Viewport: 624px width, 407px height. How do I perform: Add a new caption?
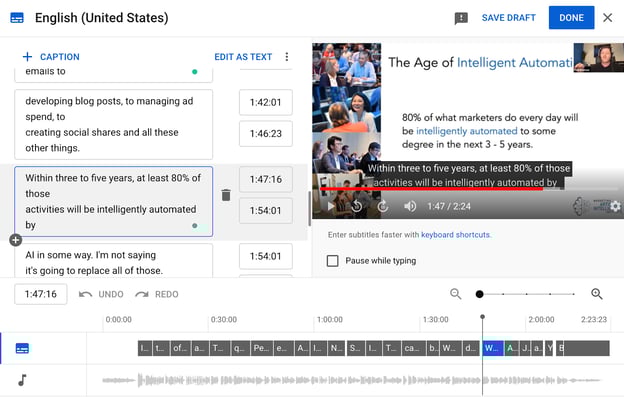coord(50,57)
